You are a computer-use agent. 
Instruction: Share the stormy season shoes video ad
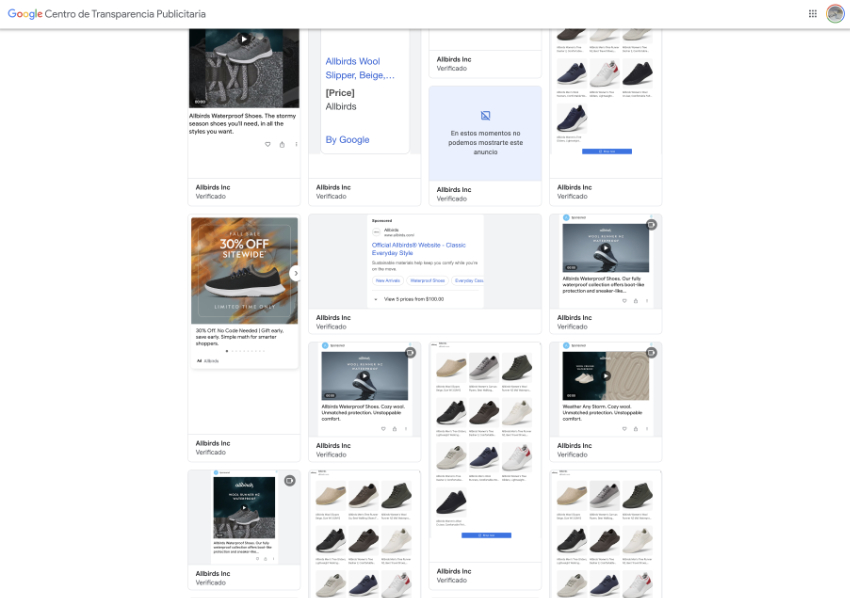(282, 144)
